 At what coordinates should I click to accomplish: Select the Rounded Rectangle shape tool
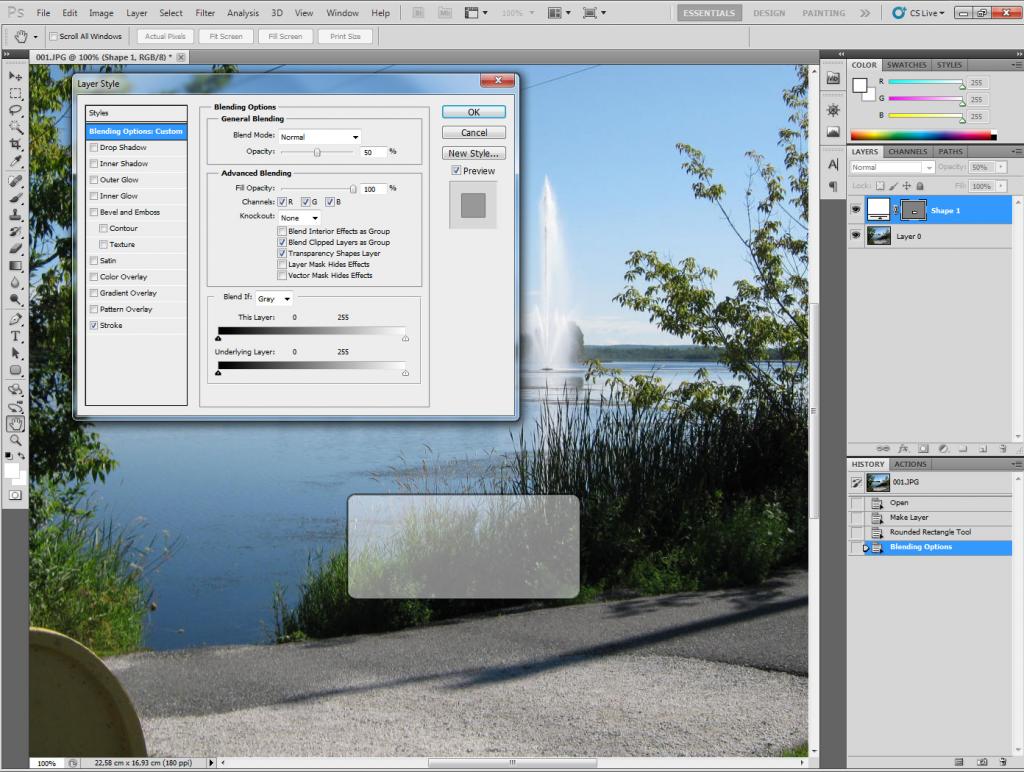pos(15,370)
